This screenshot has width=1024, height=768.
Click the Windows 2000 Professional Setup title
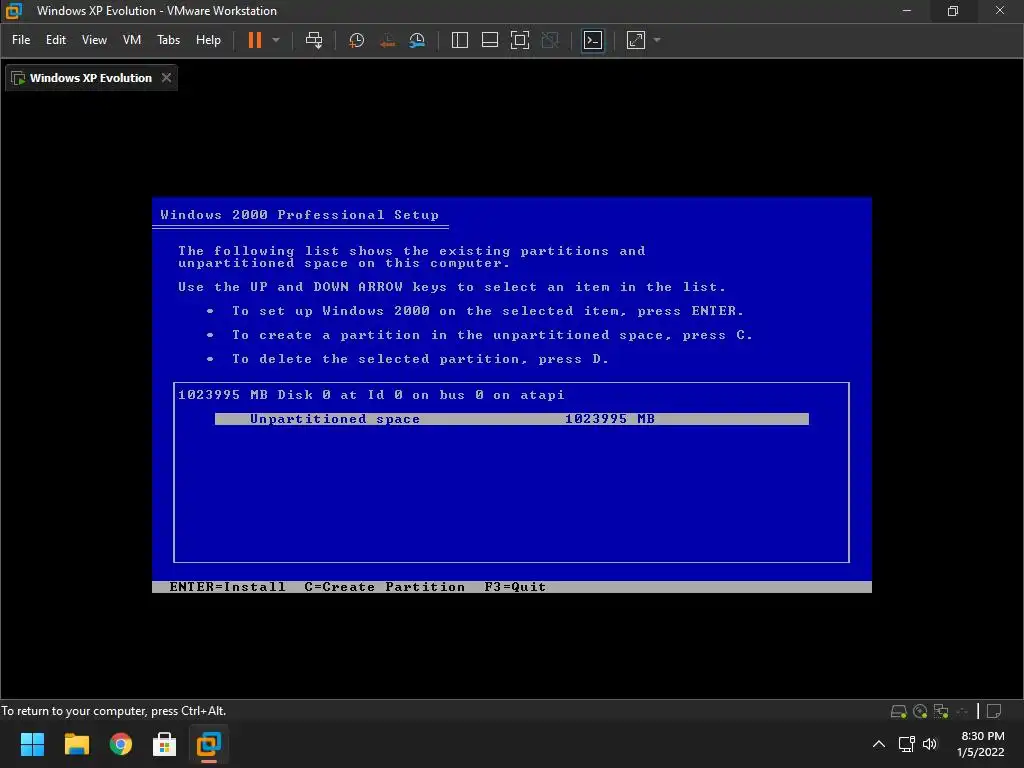(300, 215)
